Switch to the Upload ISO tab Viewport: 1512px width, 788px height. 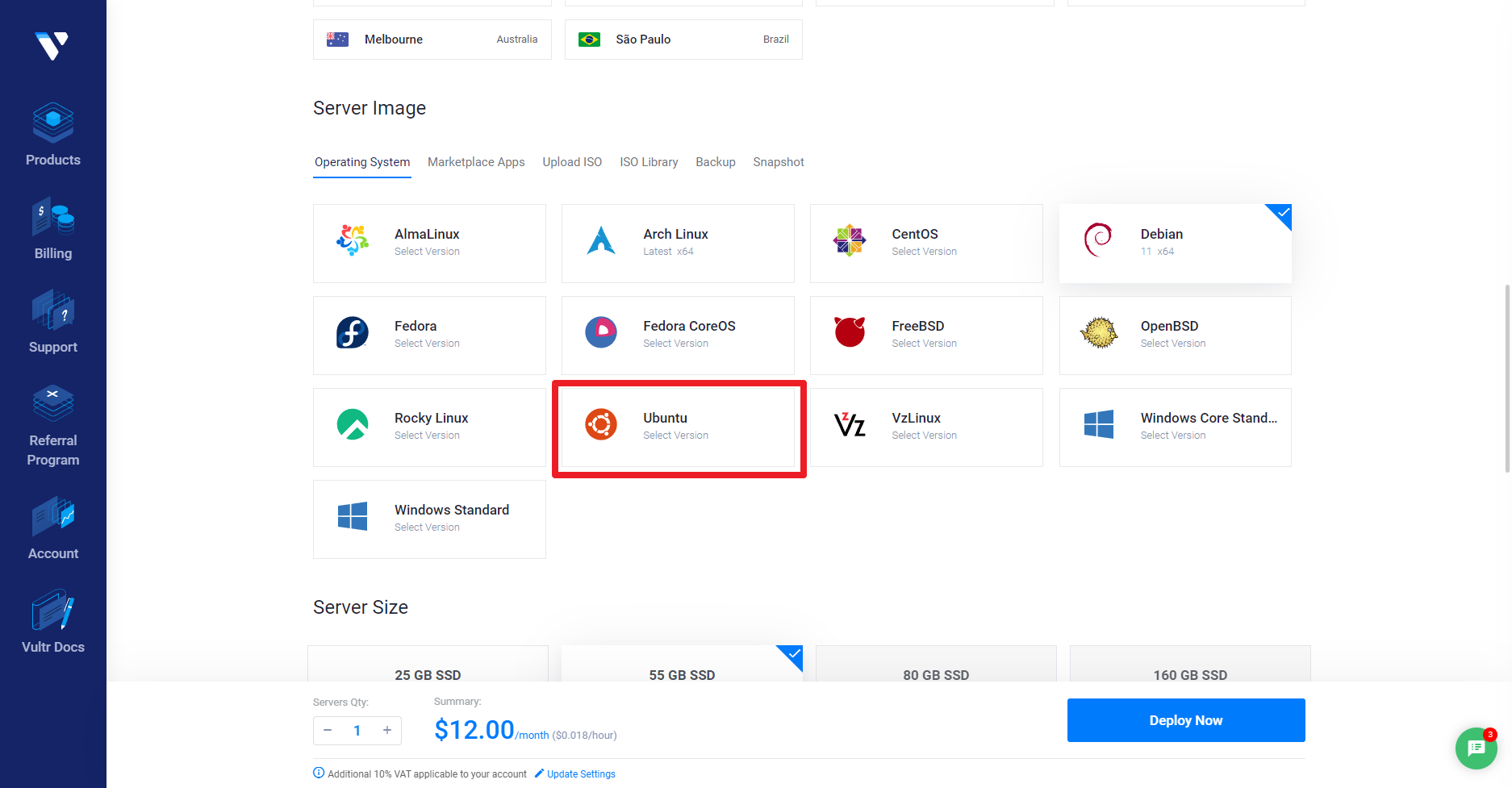(x=572, y=162)
